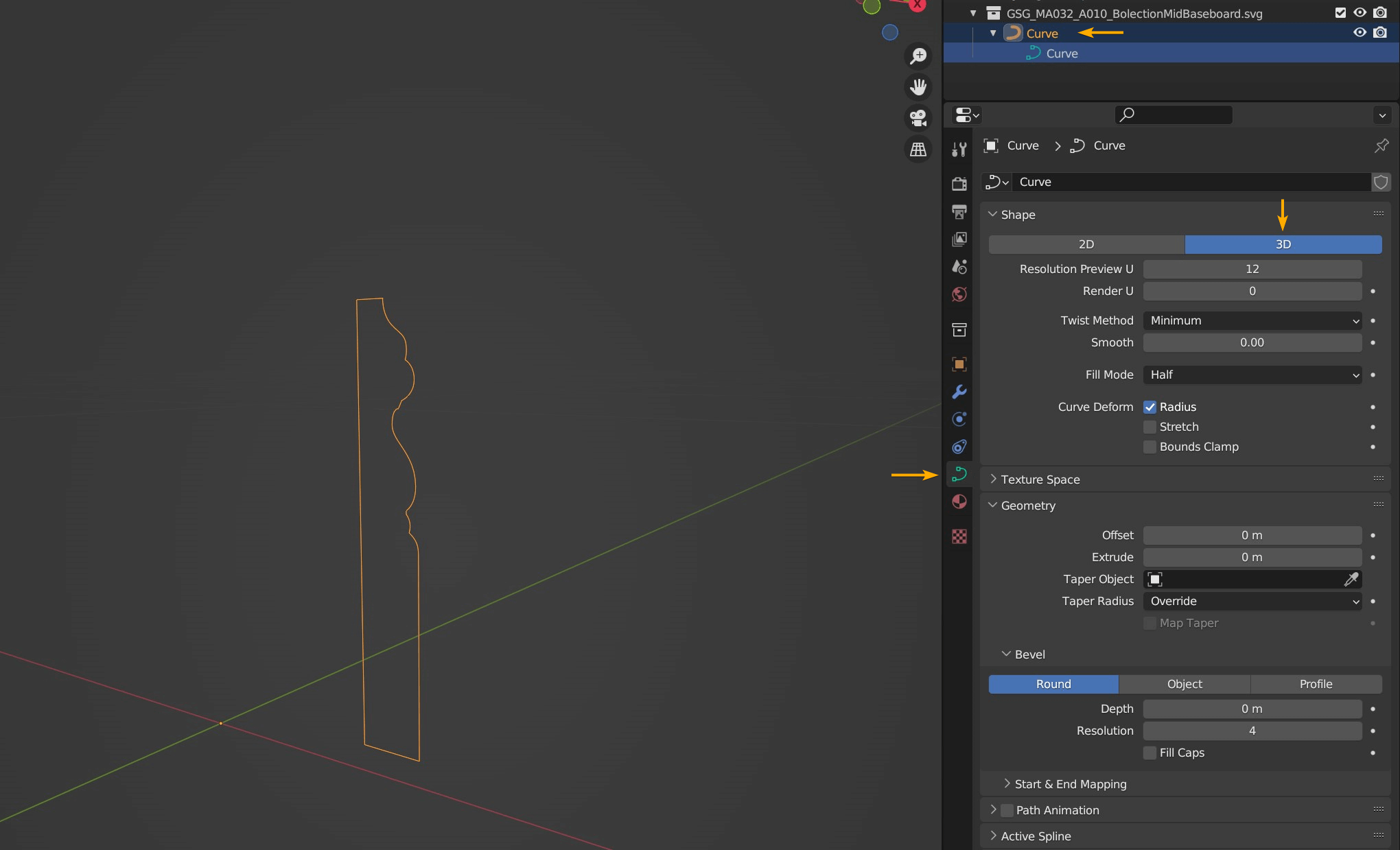1400x850 pixels.
Task: Open Object Data curve properties tab
Action: 959,474
